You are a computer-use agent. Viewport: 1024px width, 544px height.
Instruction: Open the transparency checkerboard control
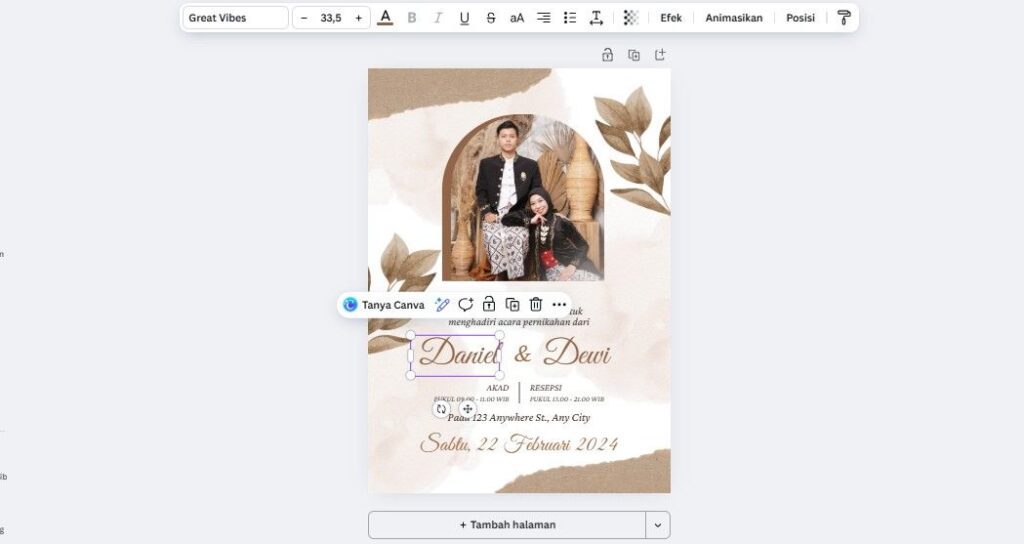[x=630, y=18]
